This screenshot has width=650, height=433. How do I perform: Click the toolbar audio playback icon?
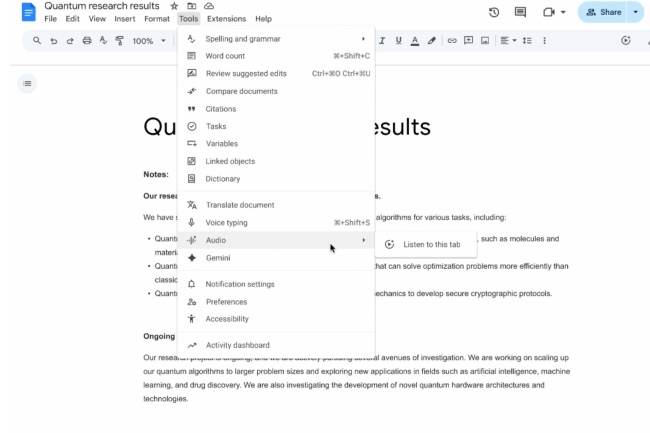[626, 41]
